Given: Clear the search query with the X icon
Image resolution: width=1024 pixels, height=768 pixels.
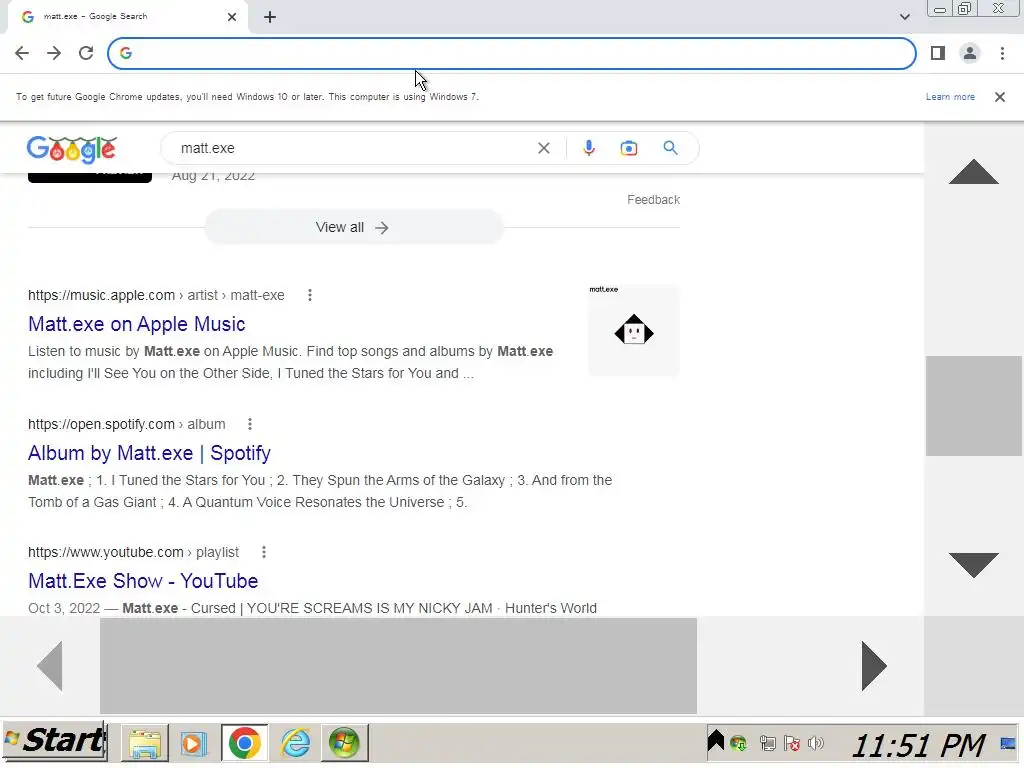Looking at the screenshot, I should pyautogui.click(x=543, y=148).
